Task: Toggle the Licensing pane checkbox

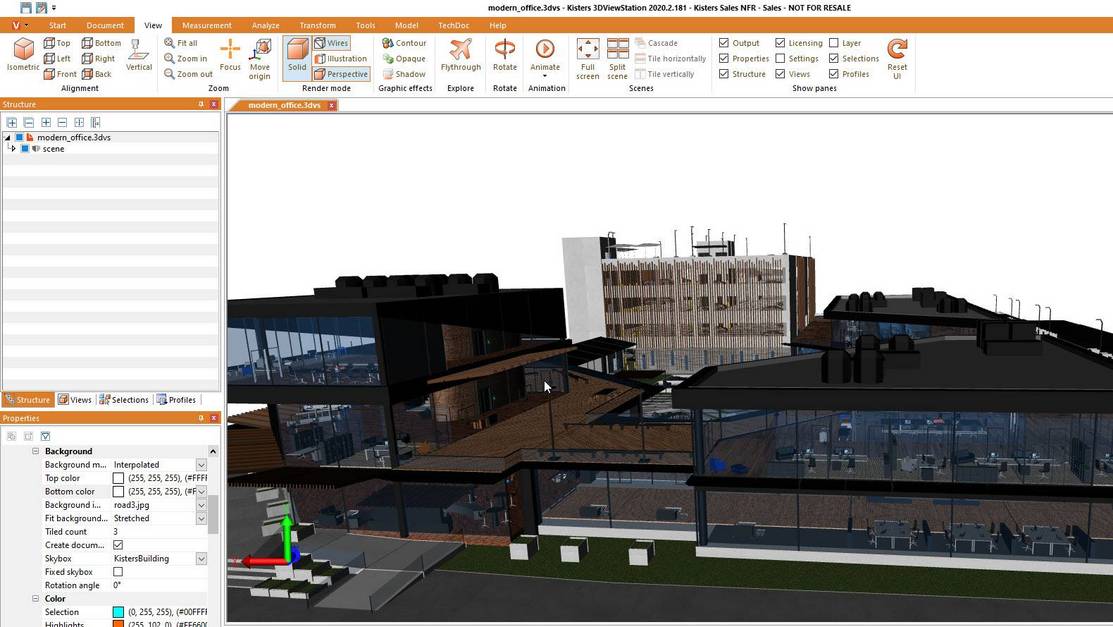Action: point(780,43)
